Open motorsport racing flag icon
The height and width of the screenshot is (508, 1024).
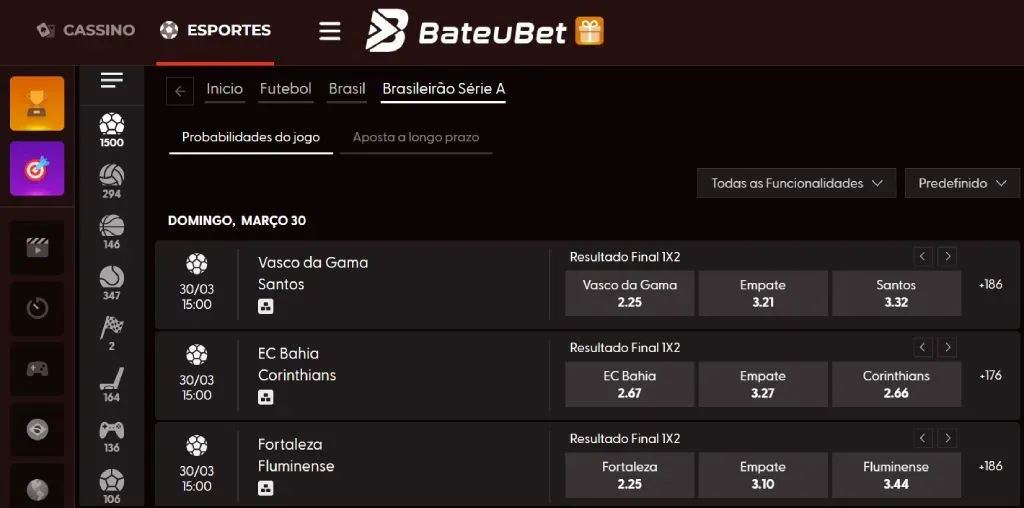coord(112,332)
